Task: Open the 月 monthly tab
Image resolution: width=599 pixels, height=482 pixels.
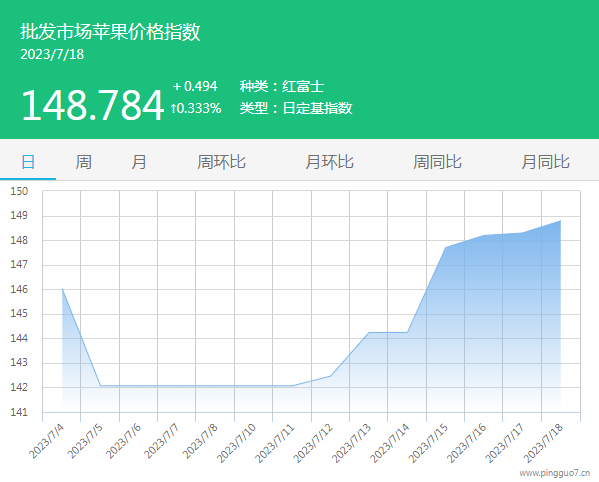Action: pyautogui.click(x=139, y=162)
